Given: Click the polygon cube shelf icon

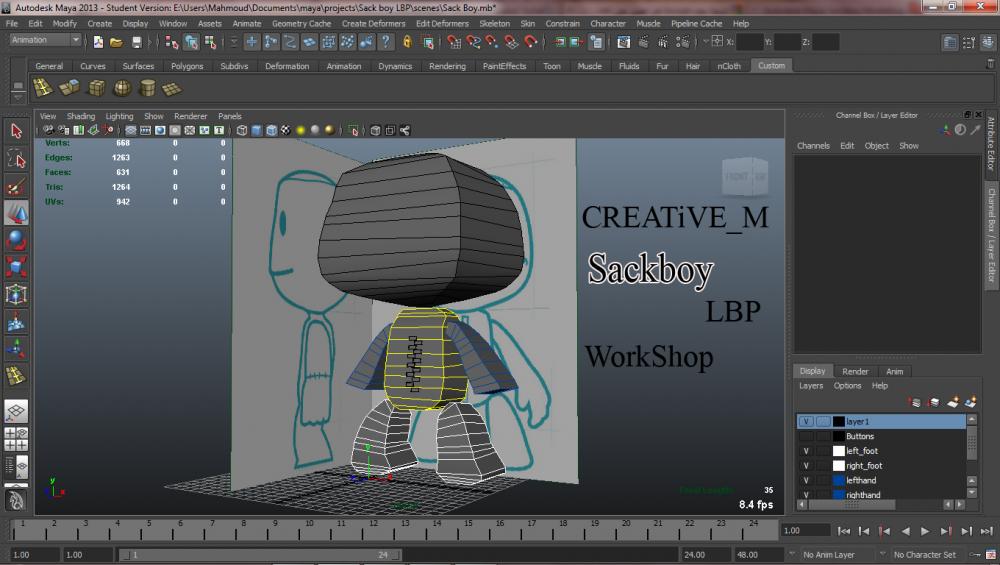Looking at the screenshot, I should pos(96,87).
